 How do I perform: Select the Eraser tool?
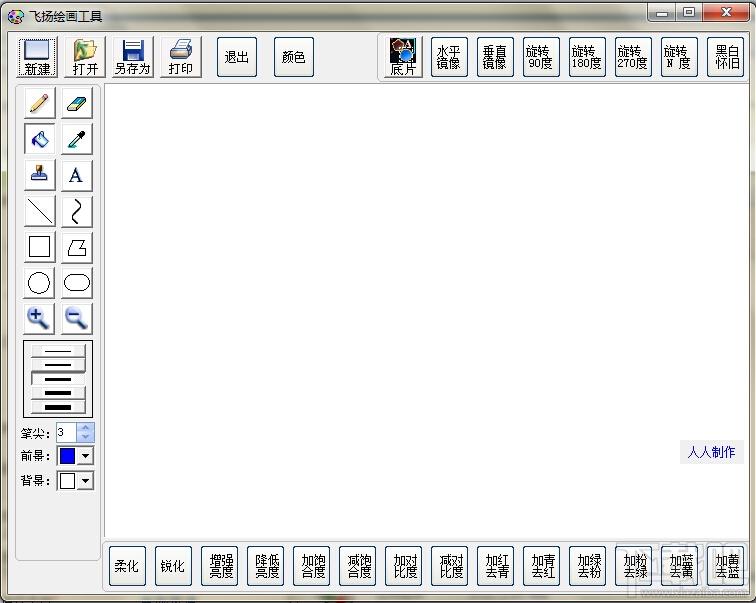pos(76,103)
